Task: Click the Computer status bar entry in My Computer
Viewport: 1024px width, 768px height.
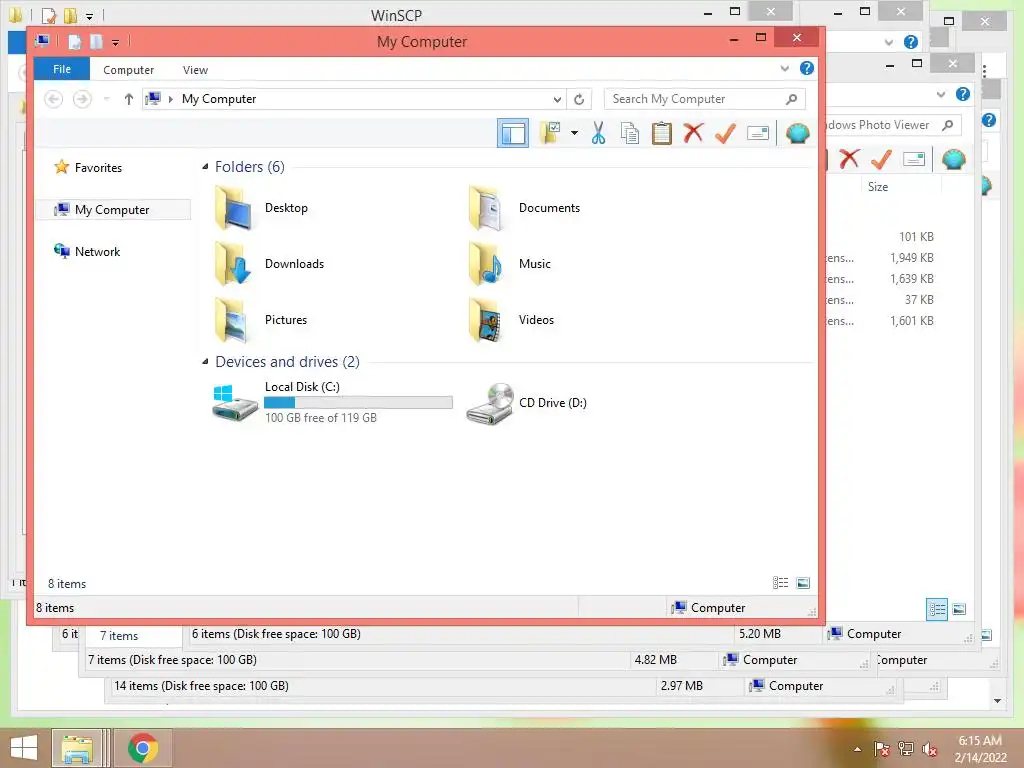Action: coord(708,608)
